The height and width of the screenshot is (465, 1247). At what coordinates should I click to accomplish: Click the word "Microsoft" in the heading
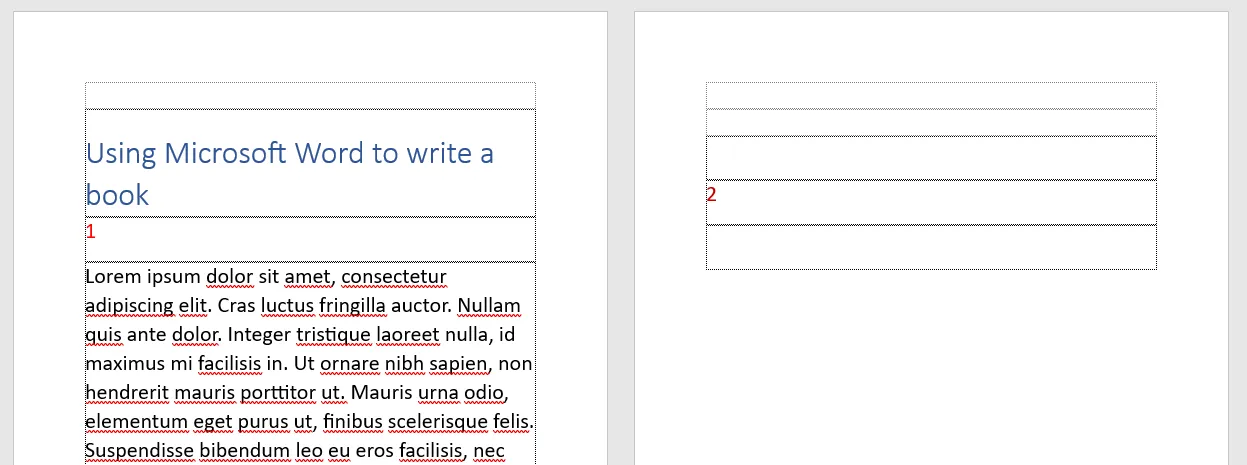226,153
